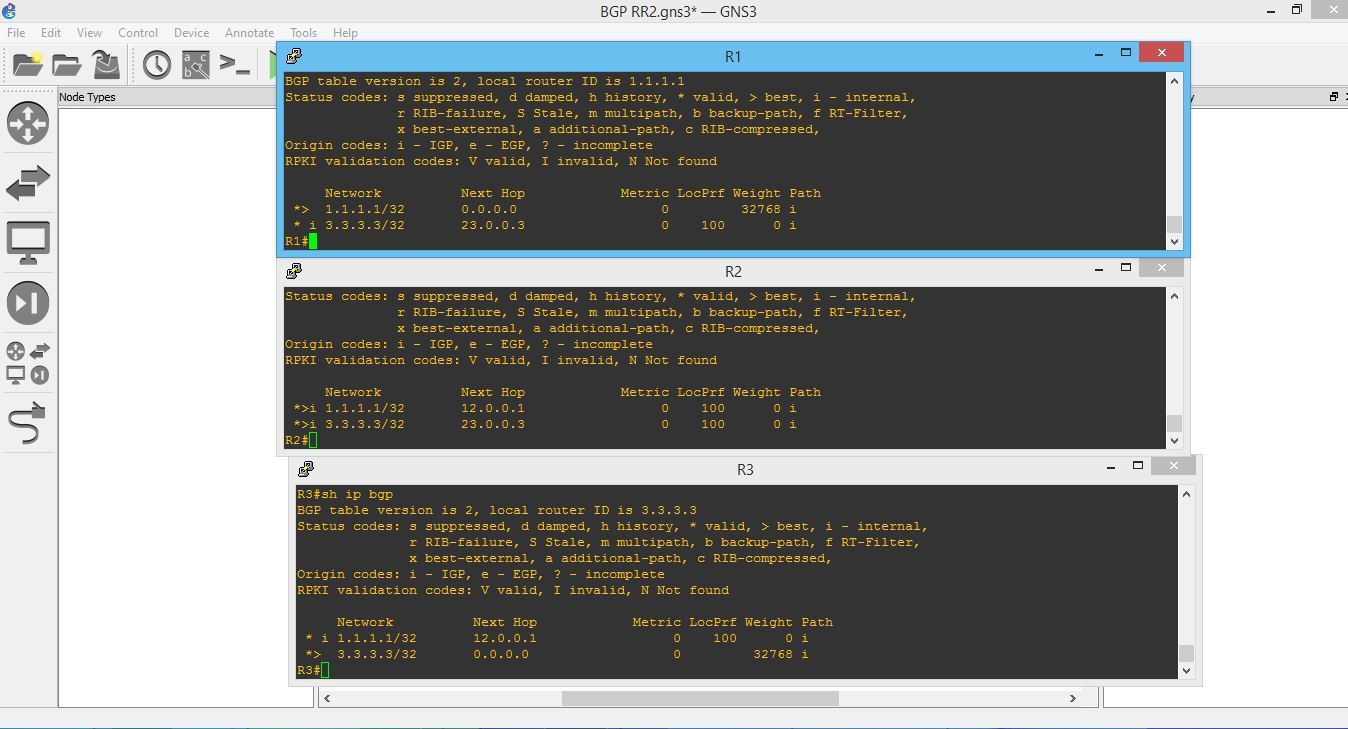Click 'R3#sh ip bgp' command line
This screenshot has height=729, width=1348.
(x=345, y=494)
